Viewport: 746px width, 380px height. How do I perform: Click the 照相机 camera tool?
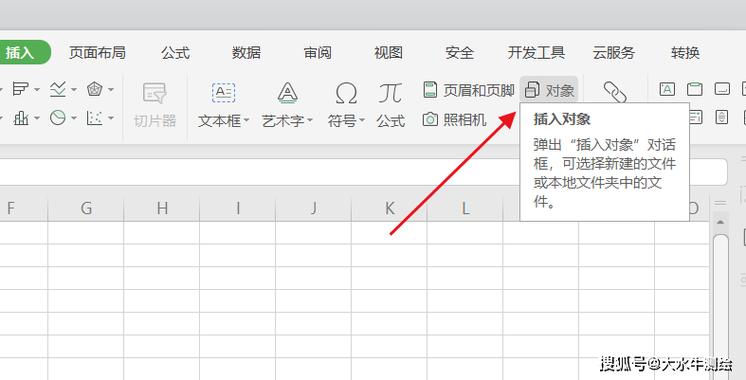[x=455, y=119]
